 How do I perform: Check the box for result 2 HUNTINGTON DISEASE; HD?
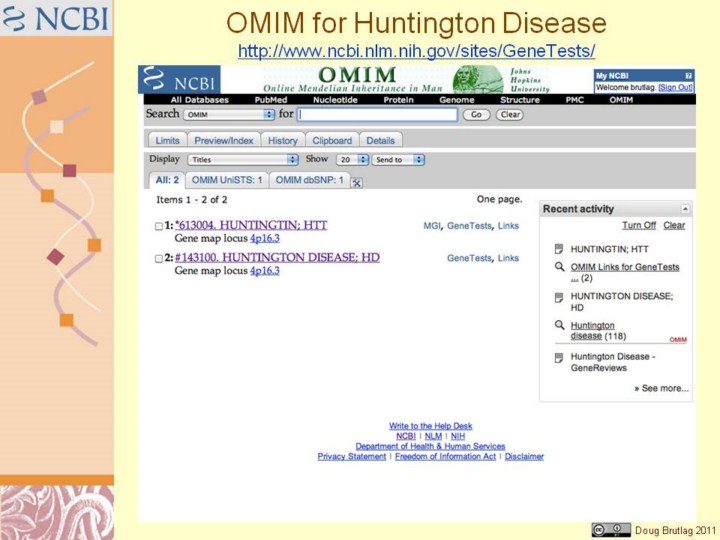coord(158,259)
